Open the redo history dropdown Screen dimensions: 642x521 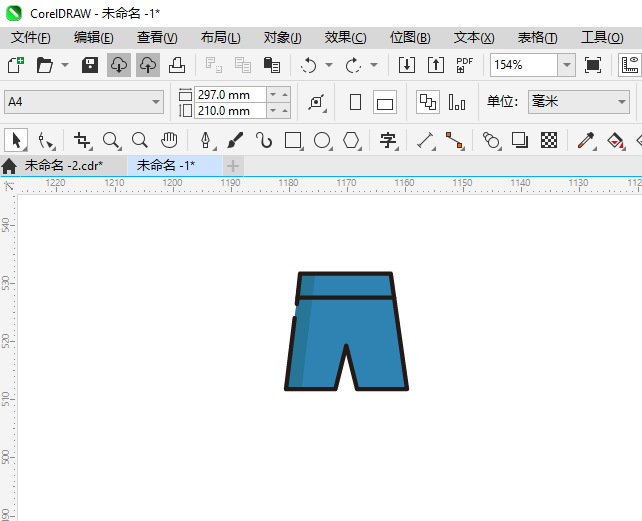[x=373, y=65]
